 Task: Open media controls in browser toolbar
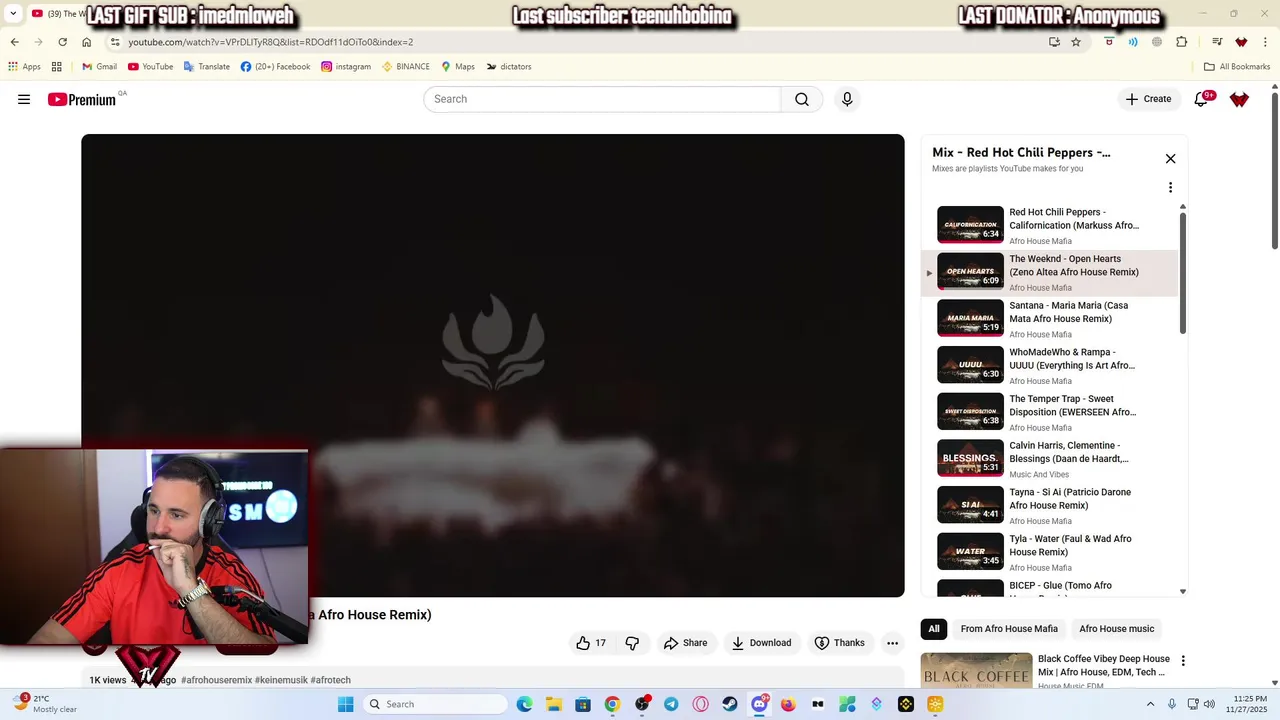(x=1217, y=42)
